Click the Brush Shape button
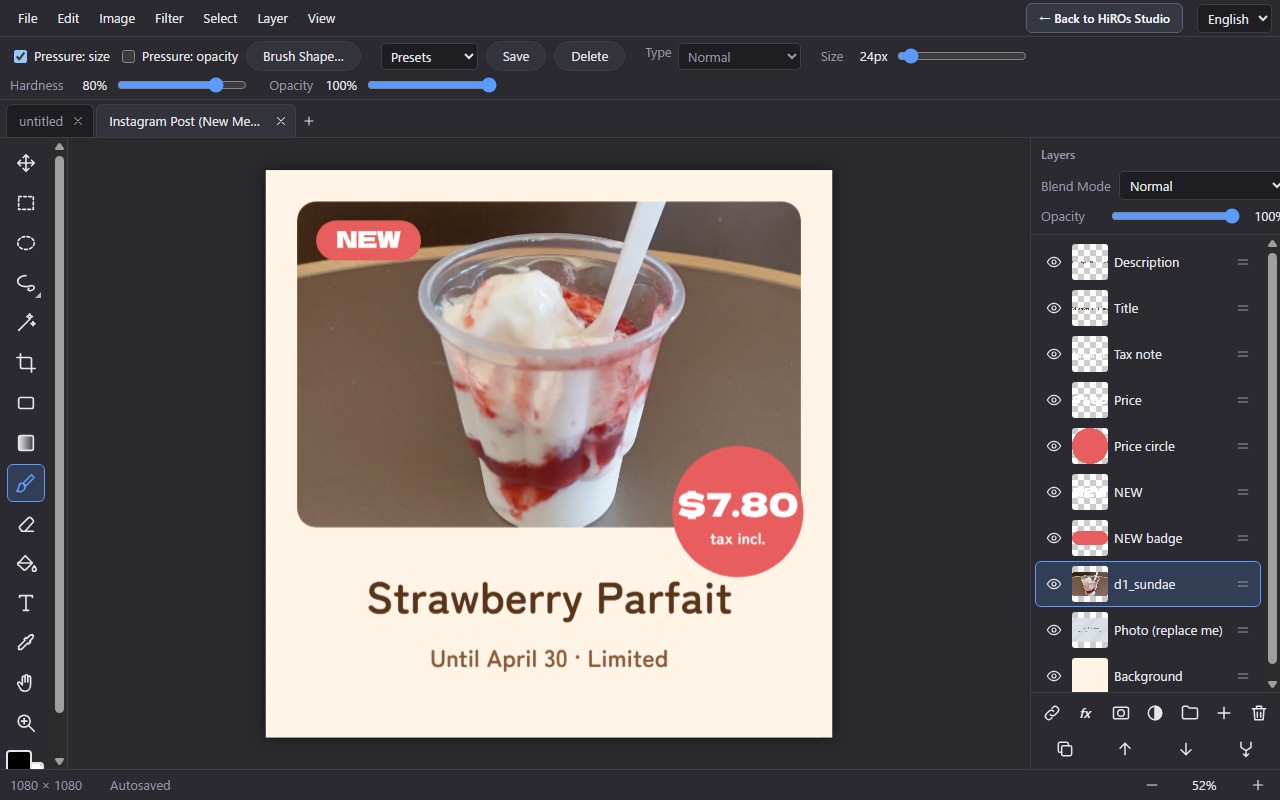This screenshot has height=800, width=1280. point(303,57)
